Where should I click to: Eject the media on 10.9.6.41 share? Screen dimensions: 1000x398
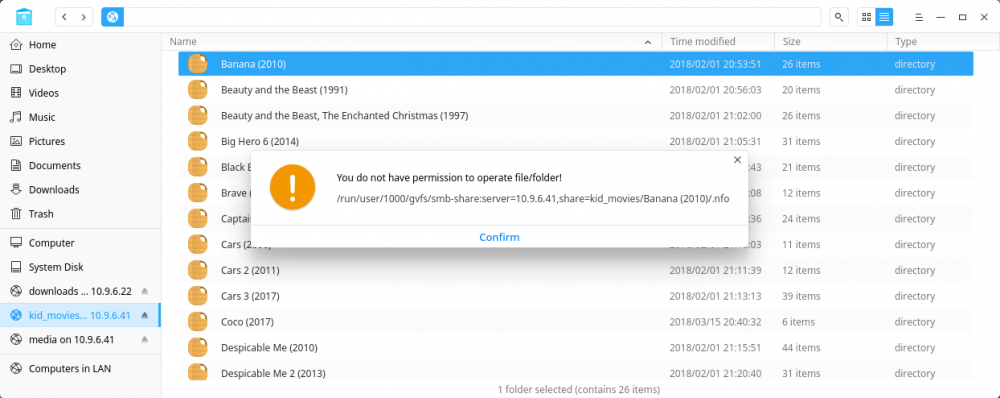click(x=145, y=340)
